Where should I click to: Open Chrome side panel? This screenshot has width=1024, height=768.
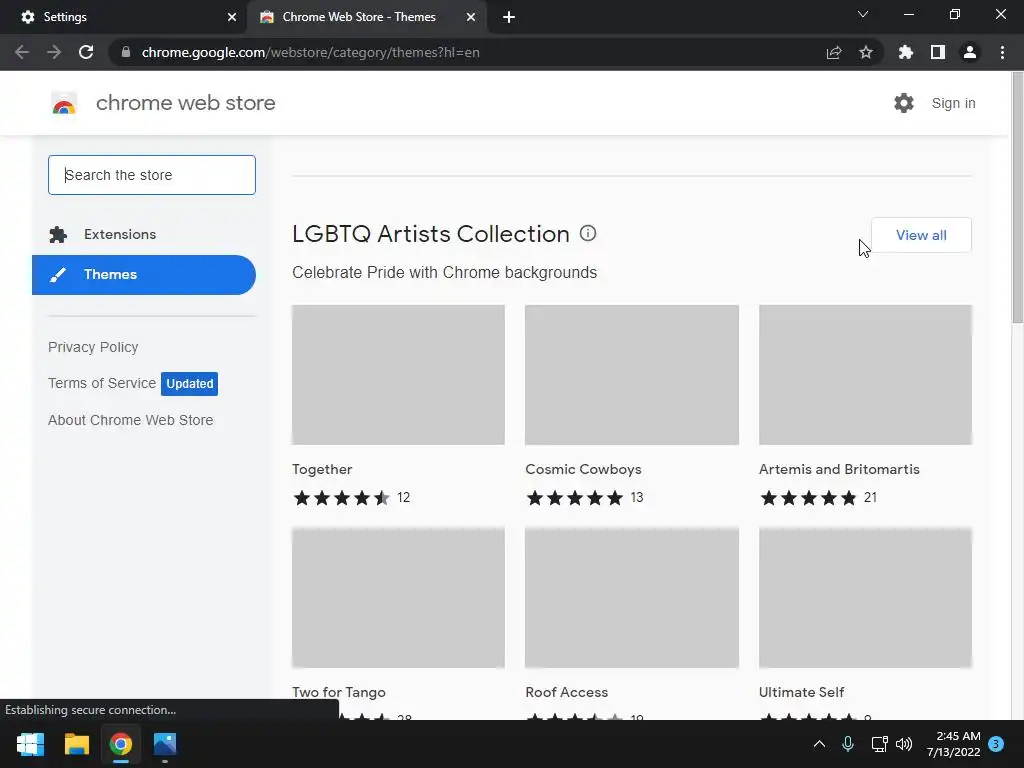click(938, 52)
